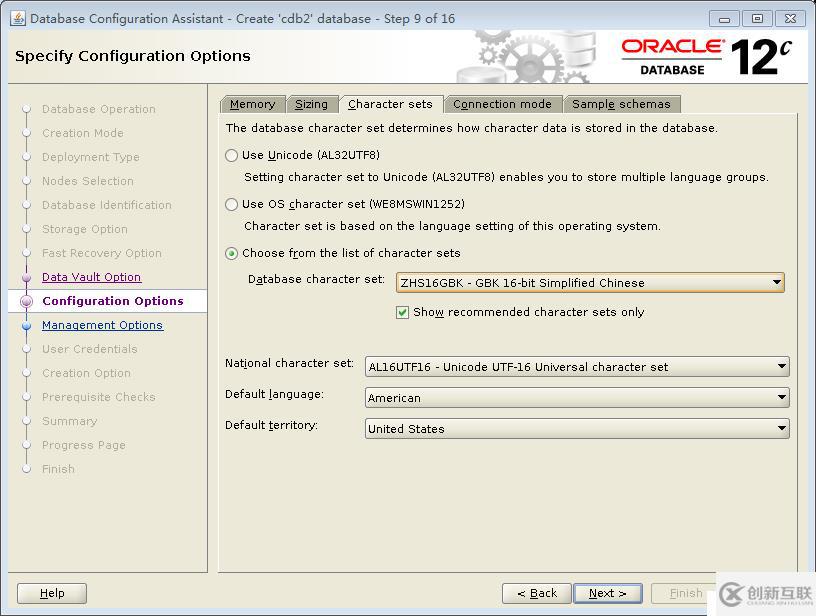The width and height of the screenshot is (816, 616).
Task: Switch to the Sample schemas tab
Action: [621, 104]
